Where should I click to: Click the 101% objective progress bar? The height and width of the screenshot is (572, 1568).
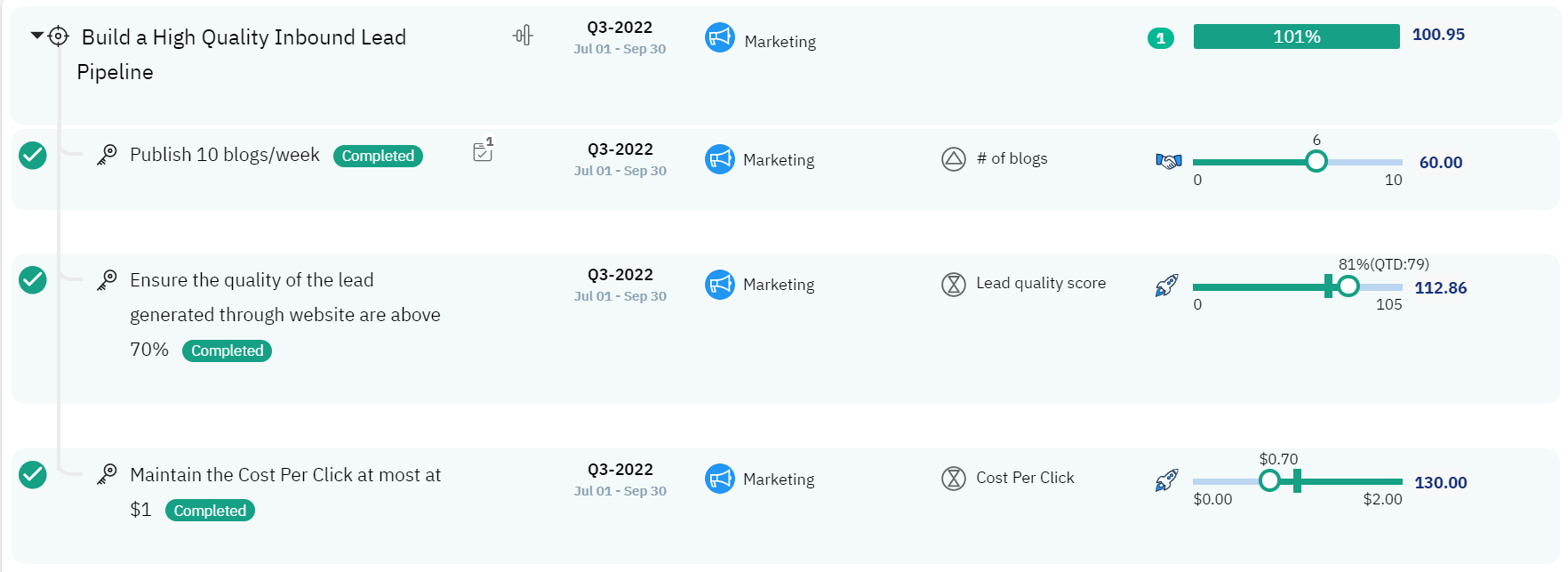(x=1296, y=36)
